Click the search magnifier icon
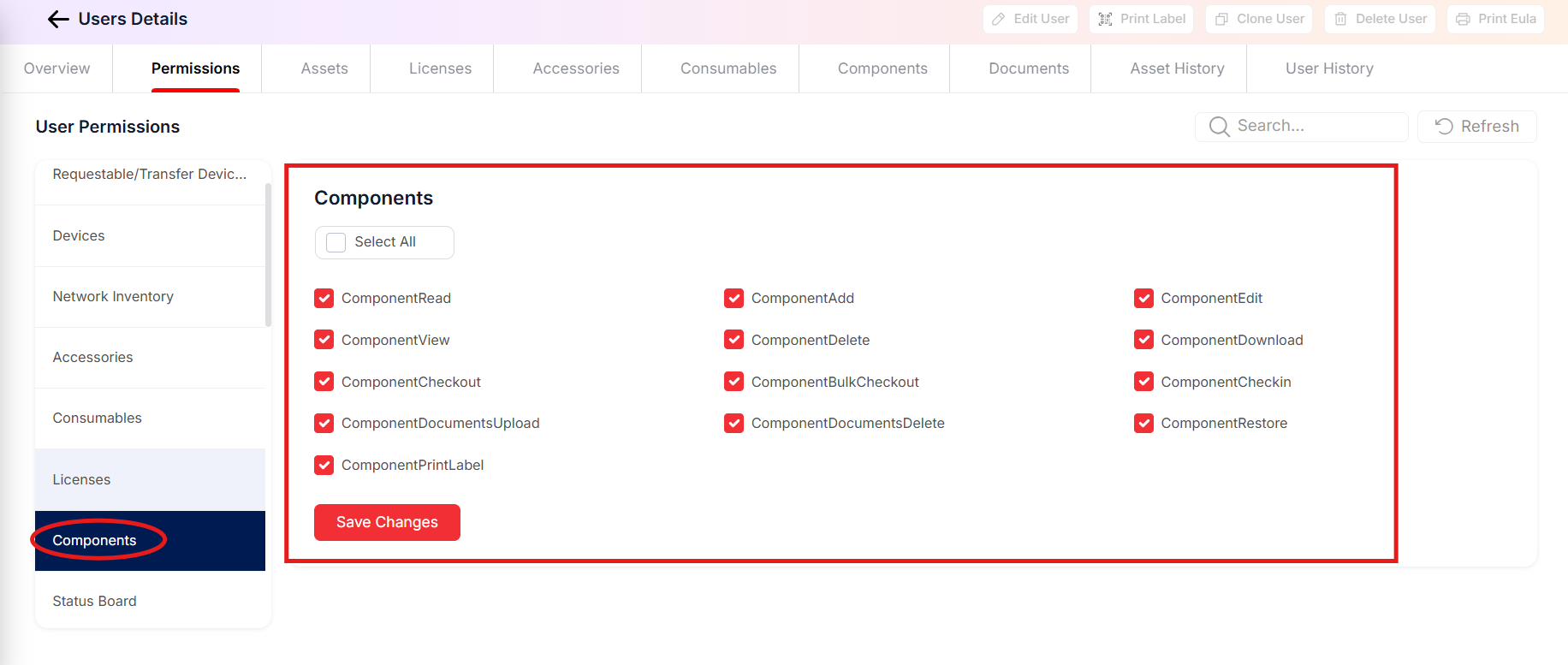The width and height of the screenshot is (1568, 665). pyautogui.click(x=1219, y=127)
